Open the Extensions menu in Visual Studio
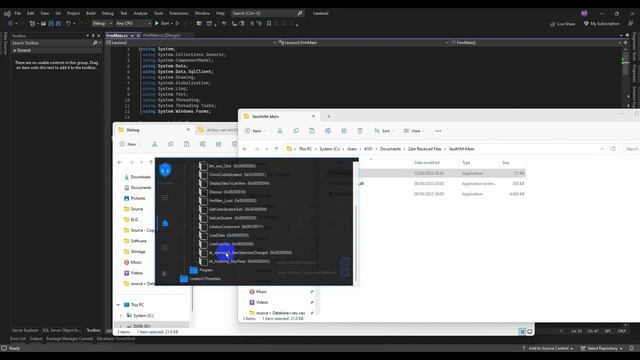 (179, 13)
